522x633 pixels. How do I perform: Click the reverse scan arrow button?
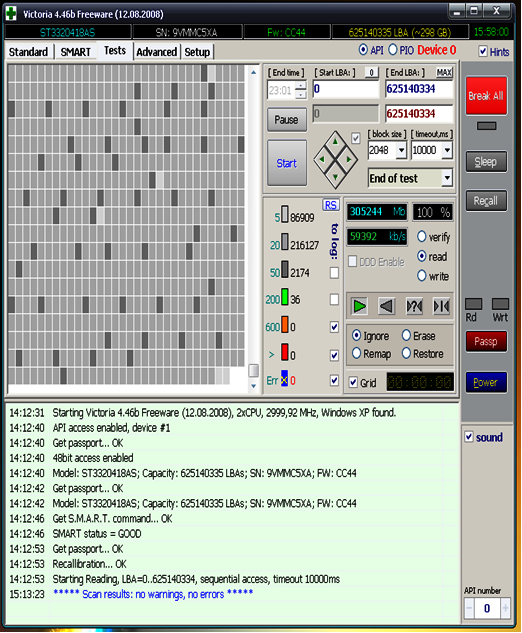point(386,306)
